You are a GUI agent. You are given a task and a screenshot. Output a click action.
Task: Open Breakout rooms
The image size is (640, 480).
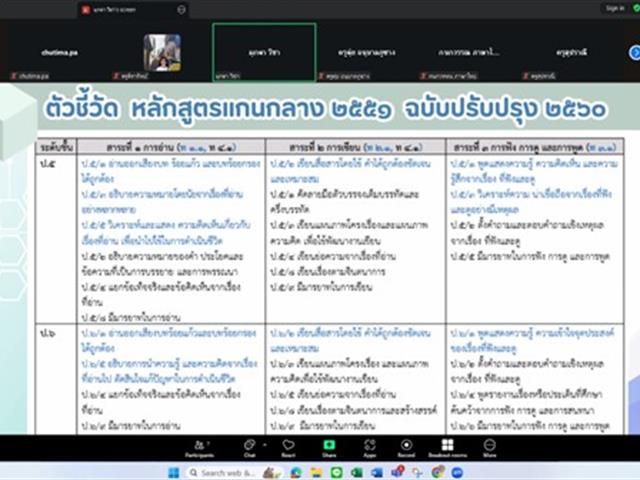point(447,447)
